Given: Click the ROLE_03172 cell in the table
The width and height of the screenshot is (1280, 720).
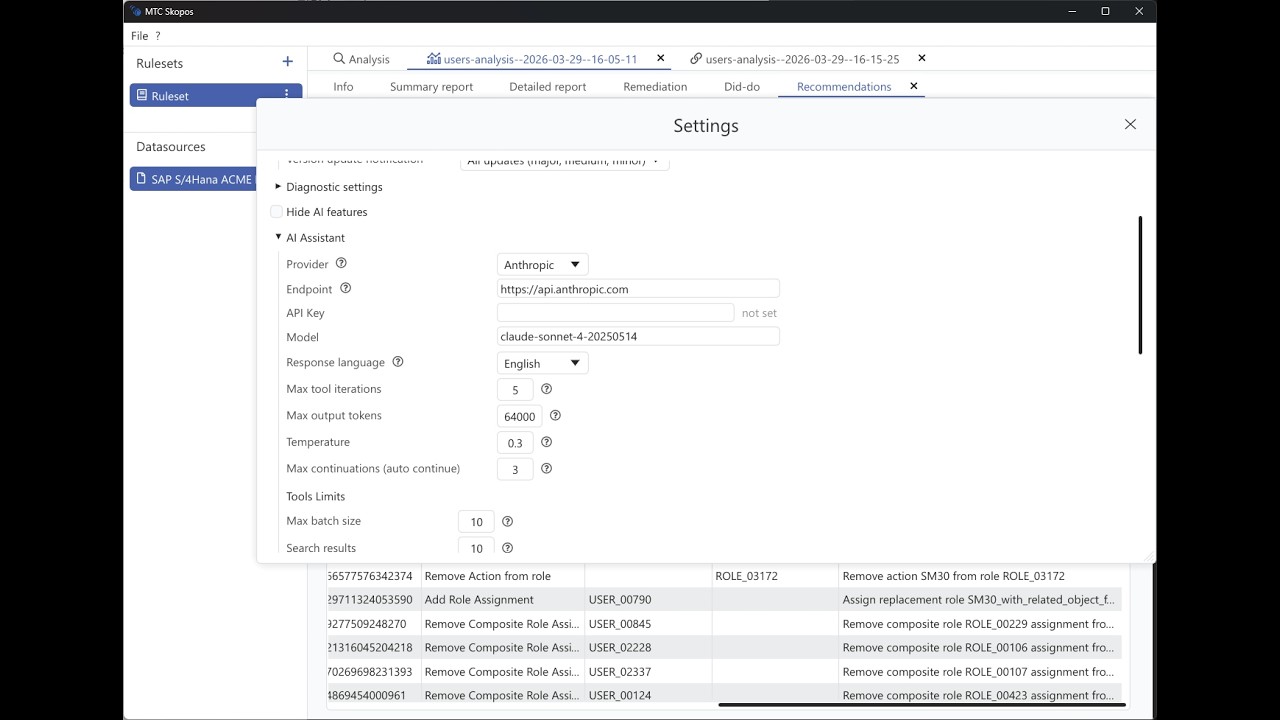Looking at the screenshot, I should [775, 576].
